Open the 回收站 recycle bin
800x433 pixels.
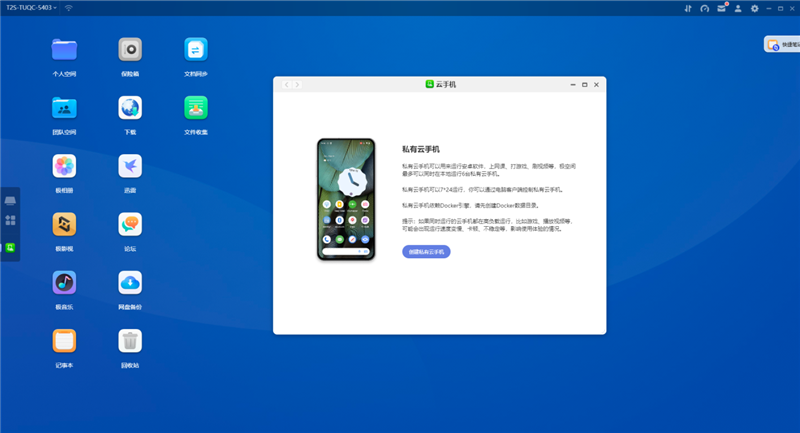point(130,341)
